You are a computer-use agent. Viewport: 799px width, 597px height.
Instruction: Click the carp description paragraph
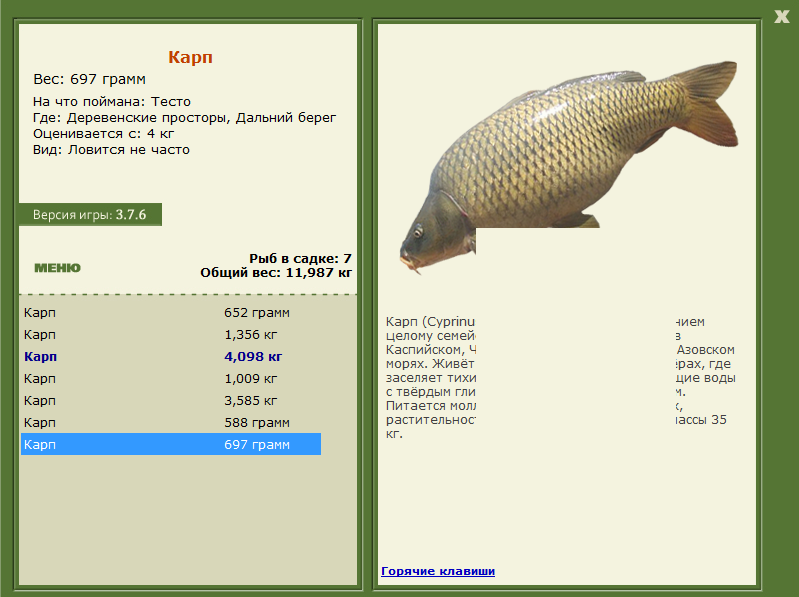[561, 377]
